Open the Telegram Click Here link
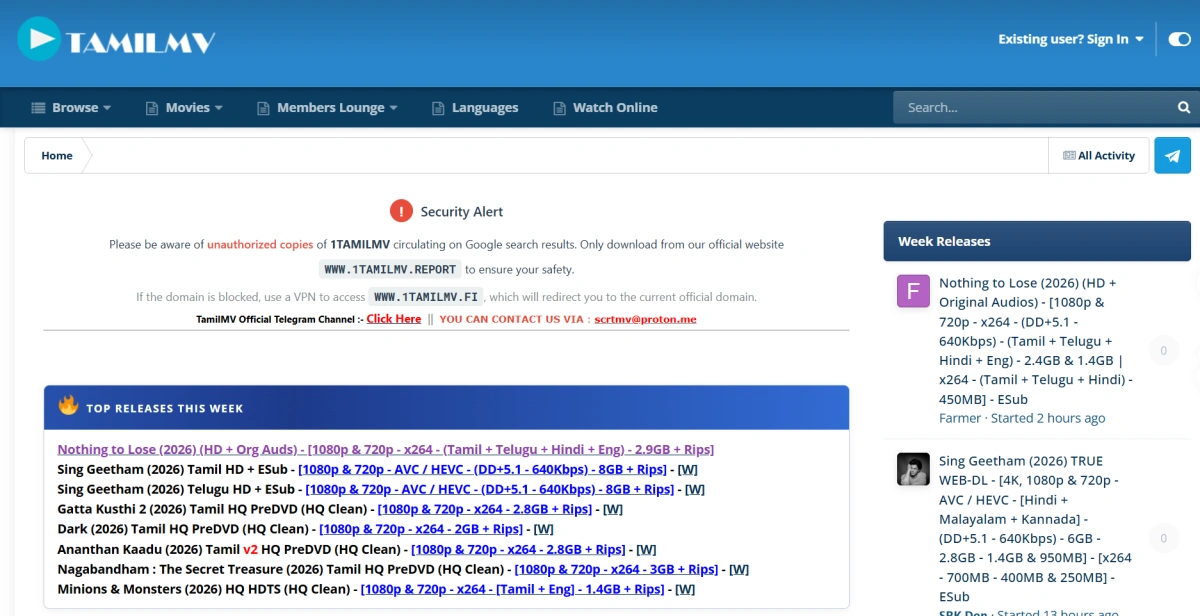The image size is (1200, 616). point(394,319)
